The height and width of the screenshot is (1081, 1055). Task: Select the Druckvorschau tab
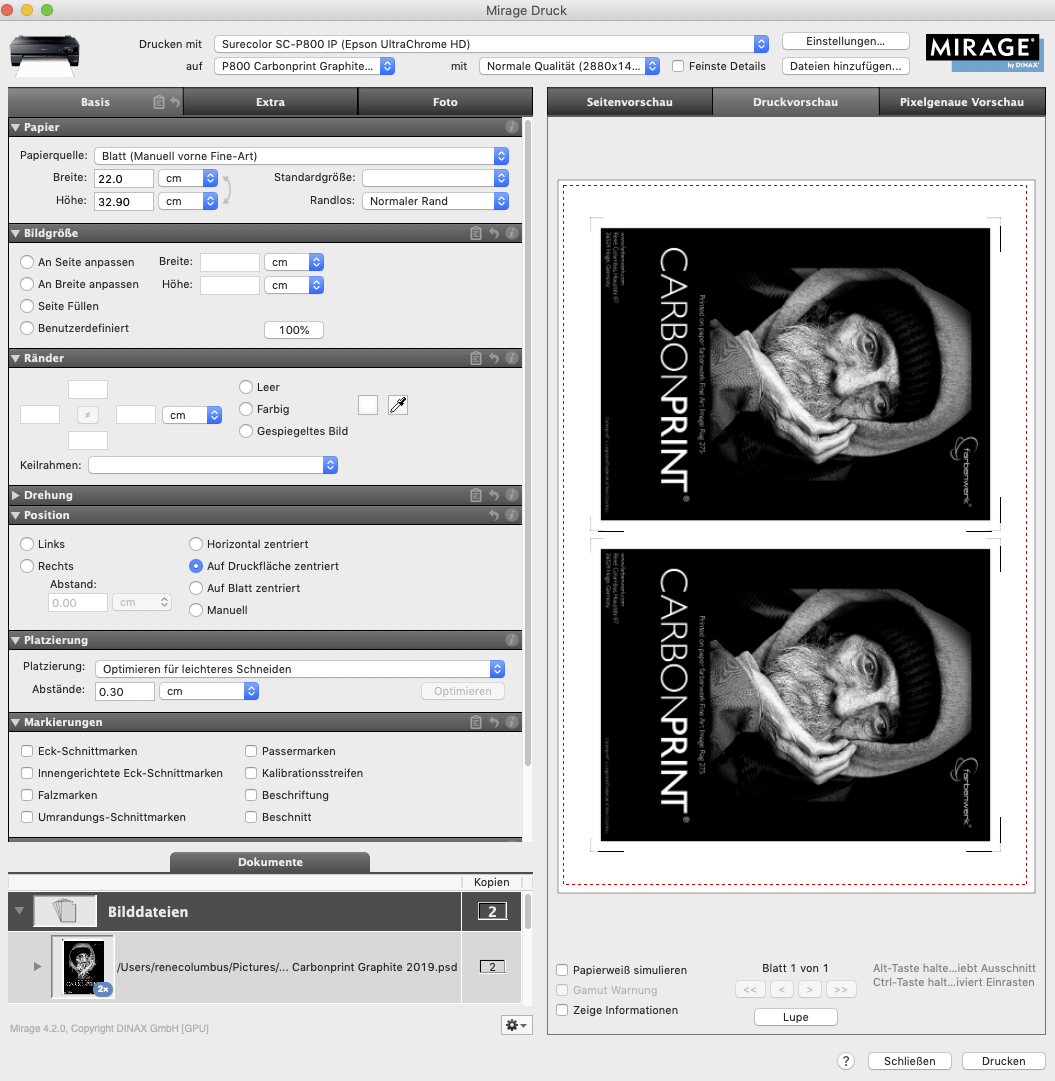click(x=796, y=102)
